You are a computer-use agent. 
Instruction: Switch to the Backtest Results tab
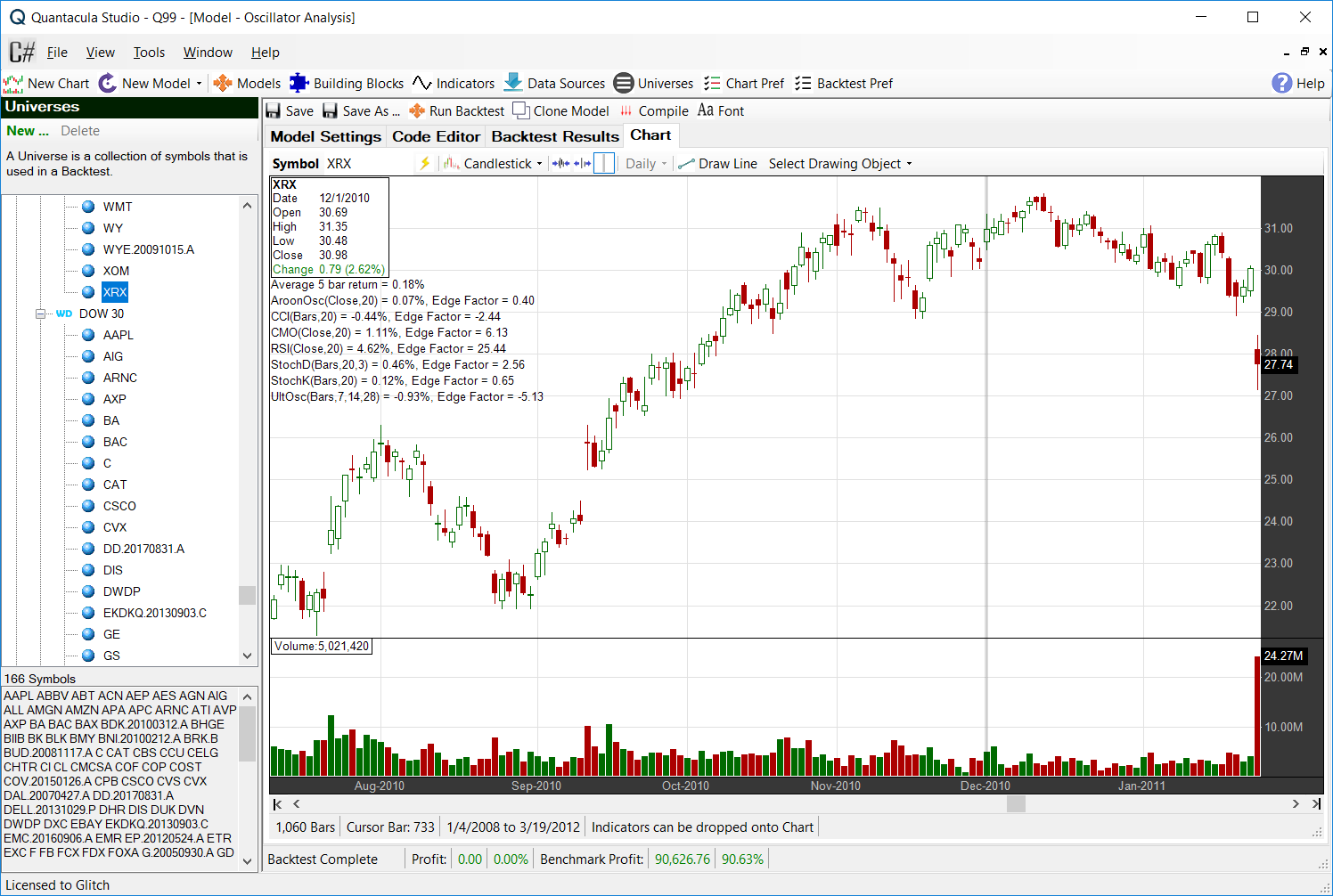point(554,136)
